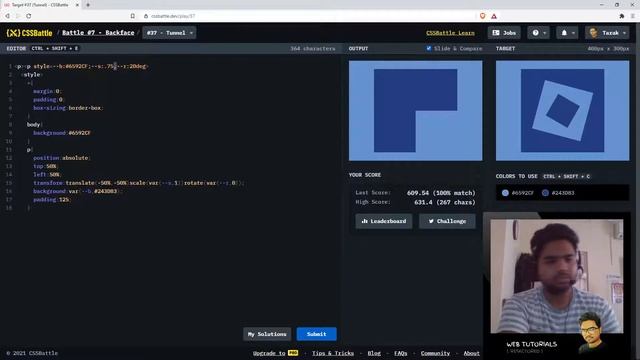Click the High Score 631.4 value

point(444,202)
